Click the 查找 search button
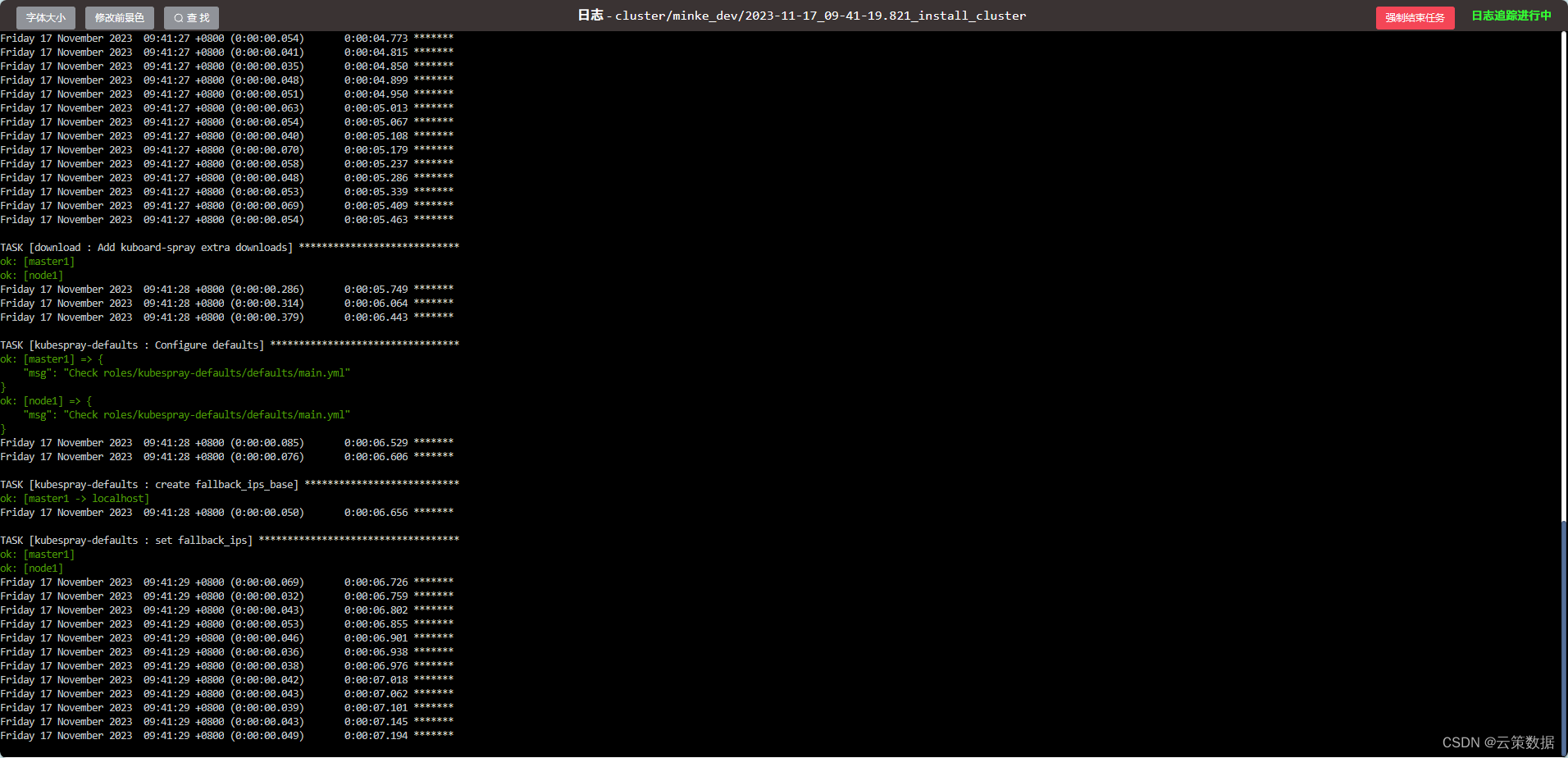Viewport: 1568px width, 758px height. tap(191, 17)
